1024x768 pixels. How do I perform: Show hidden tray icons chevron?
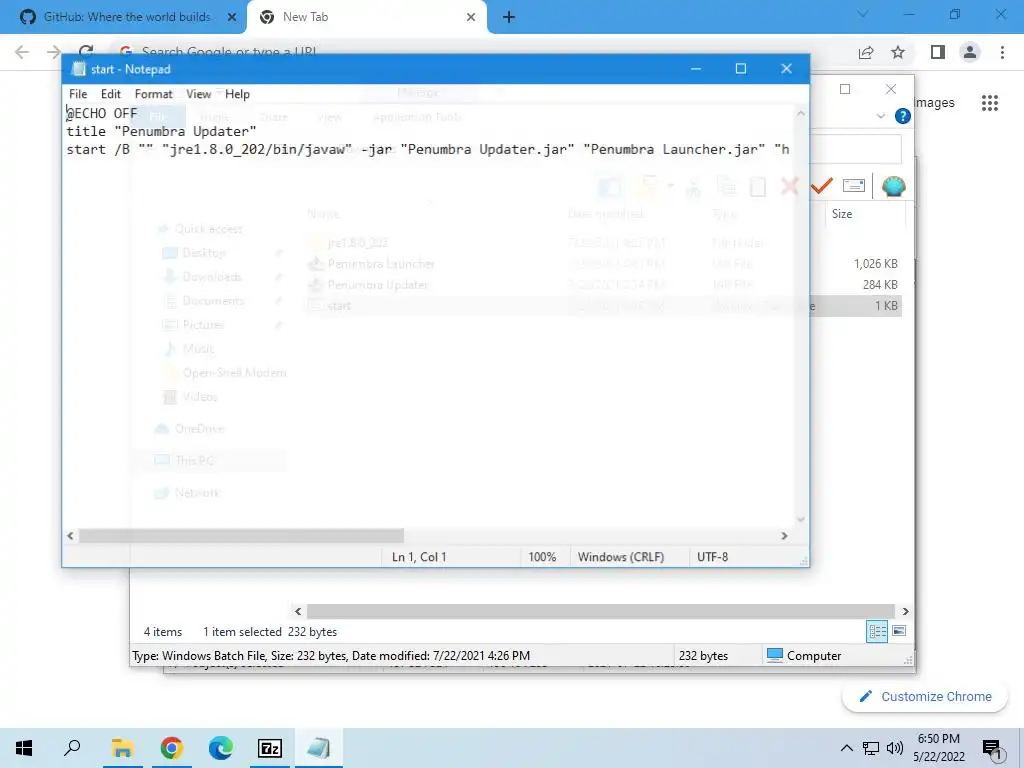pos(846,748)
